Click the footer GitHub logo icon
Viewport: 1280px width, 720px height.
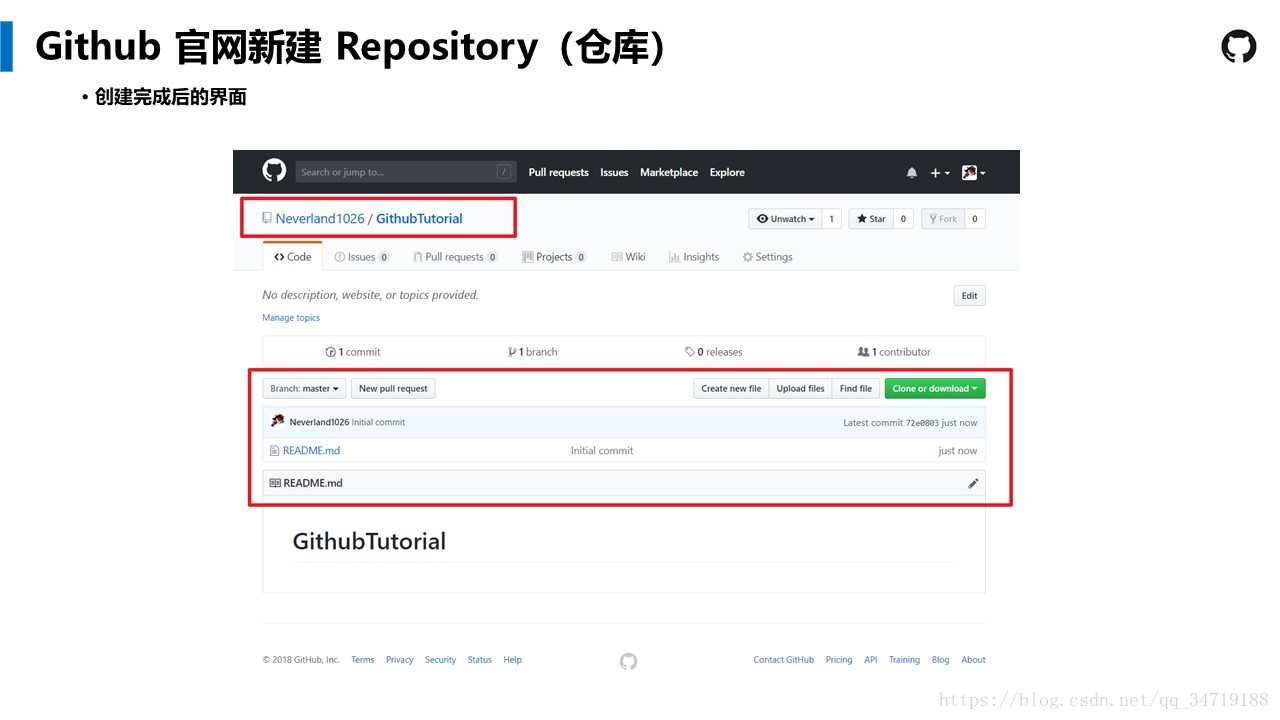[628, 661]
